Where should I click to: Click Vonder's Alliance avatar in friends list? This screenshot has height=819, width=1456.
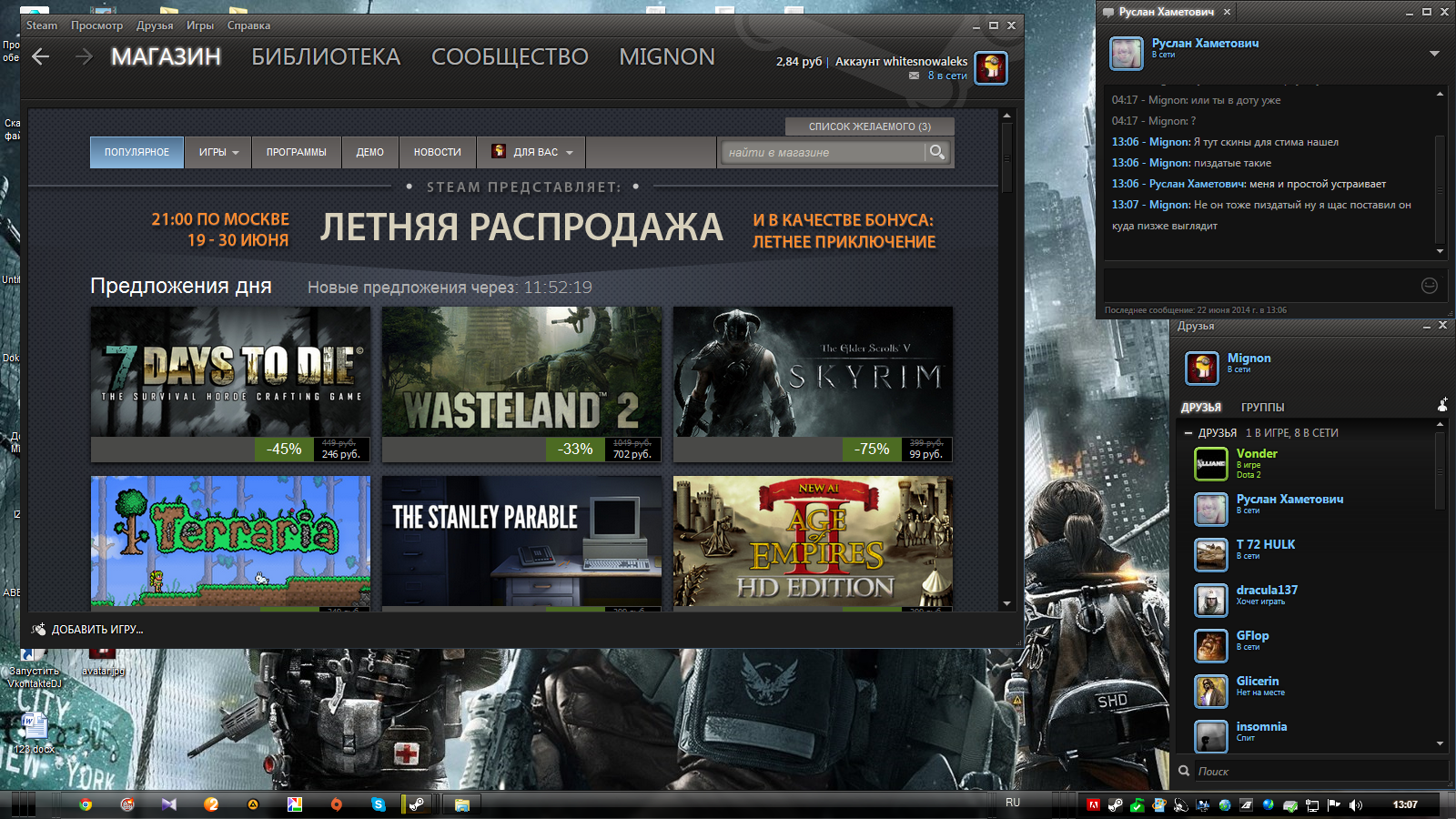(x=1211, y=464)
